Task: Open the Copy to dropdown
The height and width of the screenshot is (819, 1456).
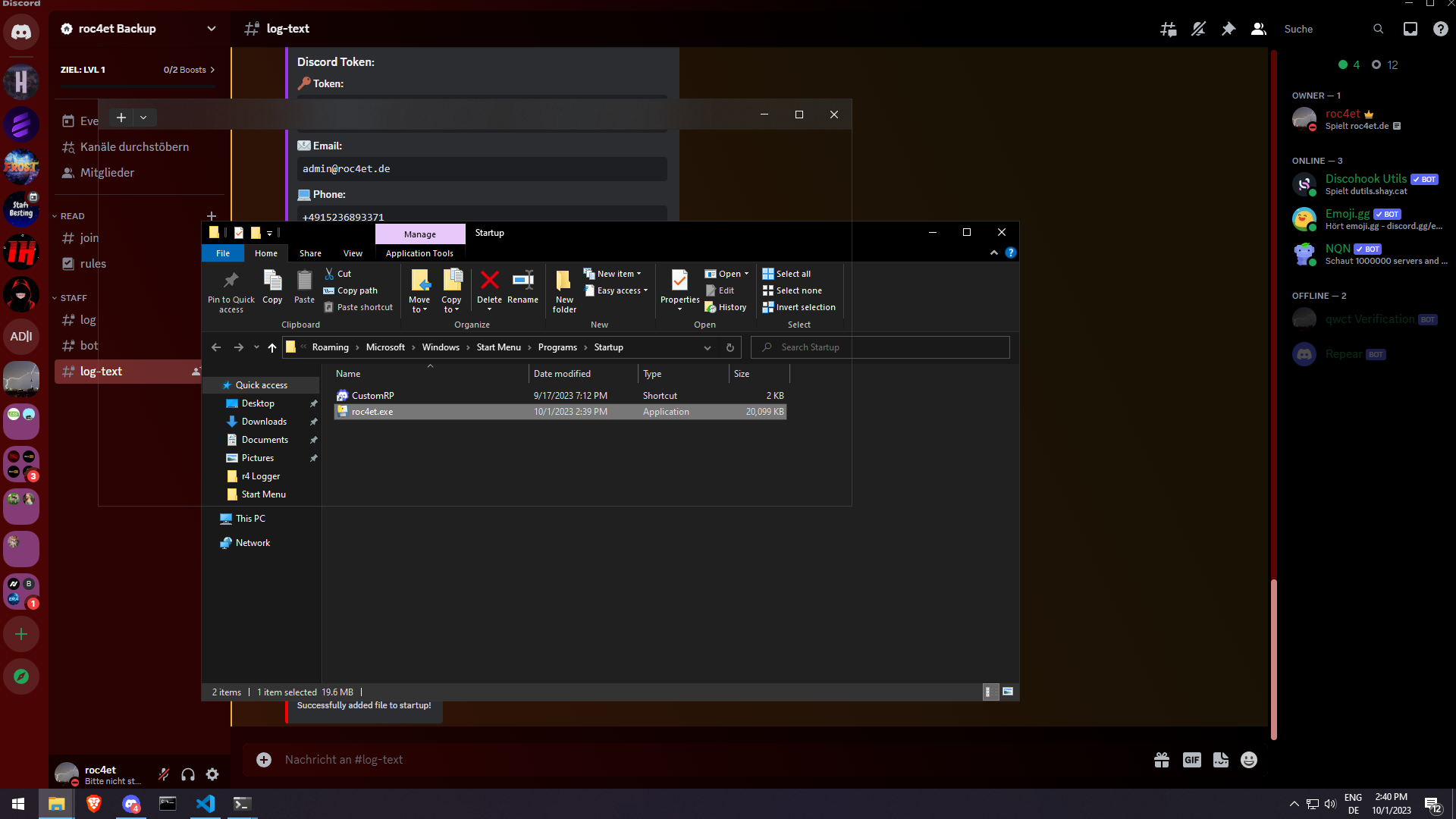Action: (451, 291)
